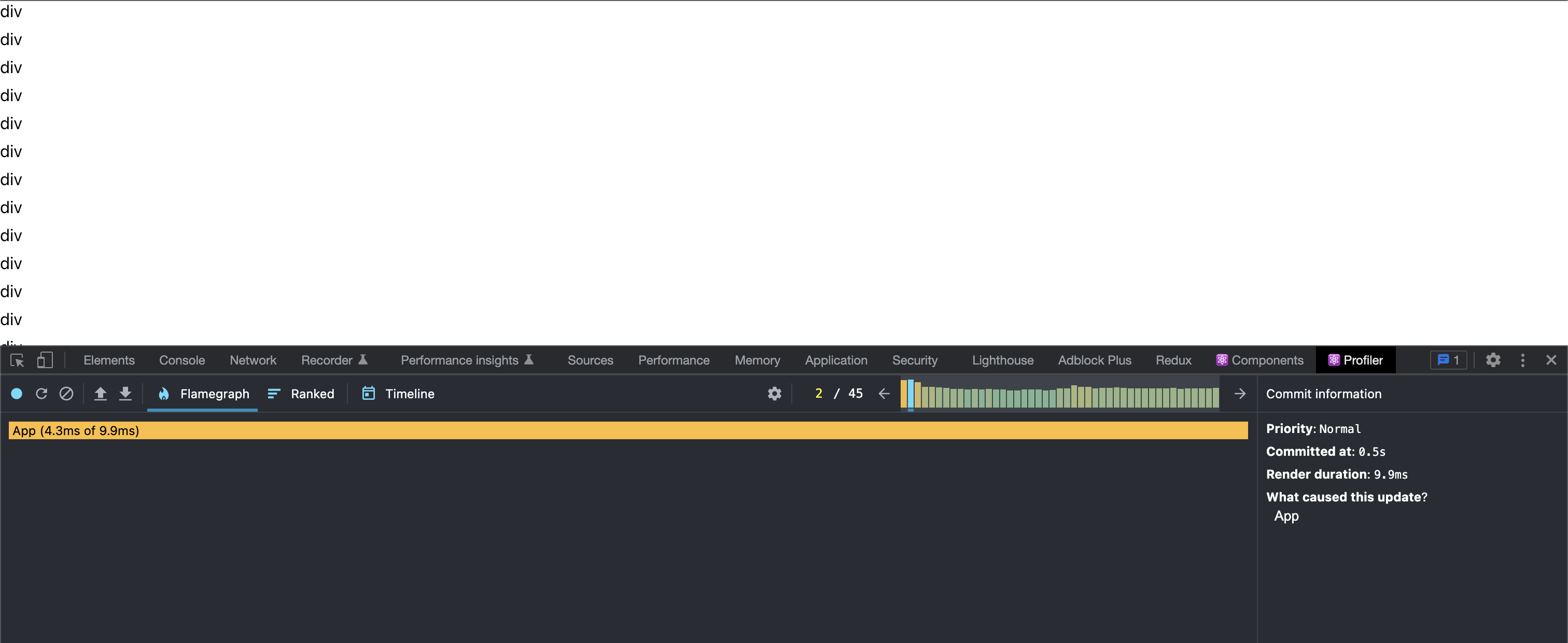Viewport: 1568px width, 643px height.
Task: Open the Elements tab
Action: [109, 360]
